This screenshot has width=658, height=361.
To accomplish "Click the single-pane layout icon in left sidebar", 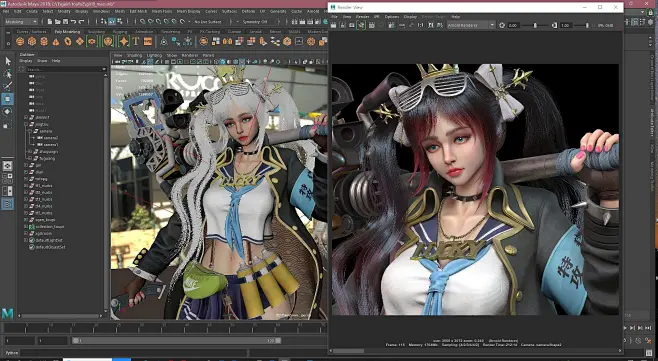I will [x=8, y=165].
